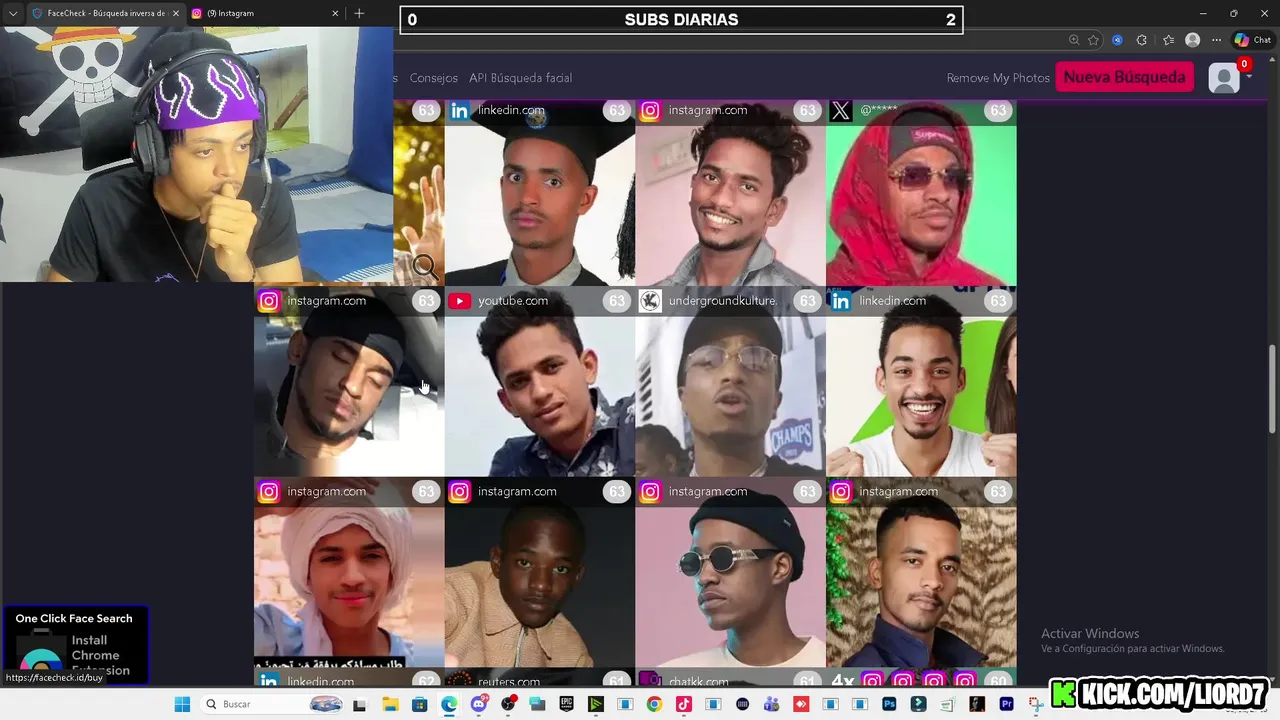Click the Edge browser profile avatar
Viewport: 1280px width, 720px height.
click(x=1192, y=40)
